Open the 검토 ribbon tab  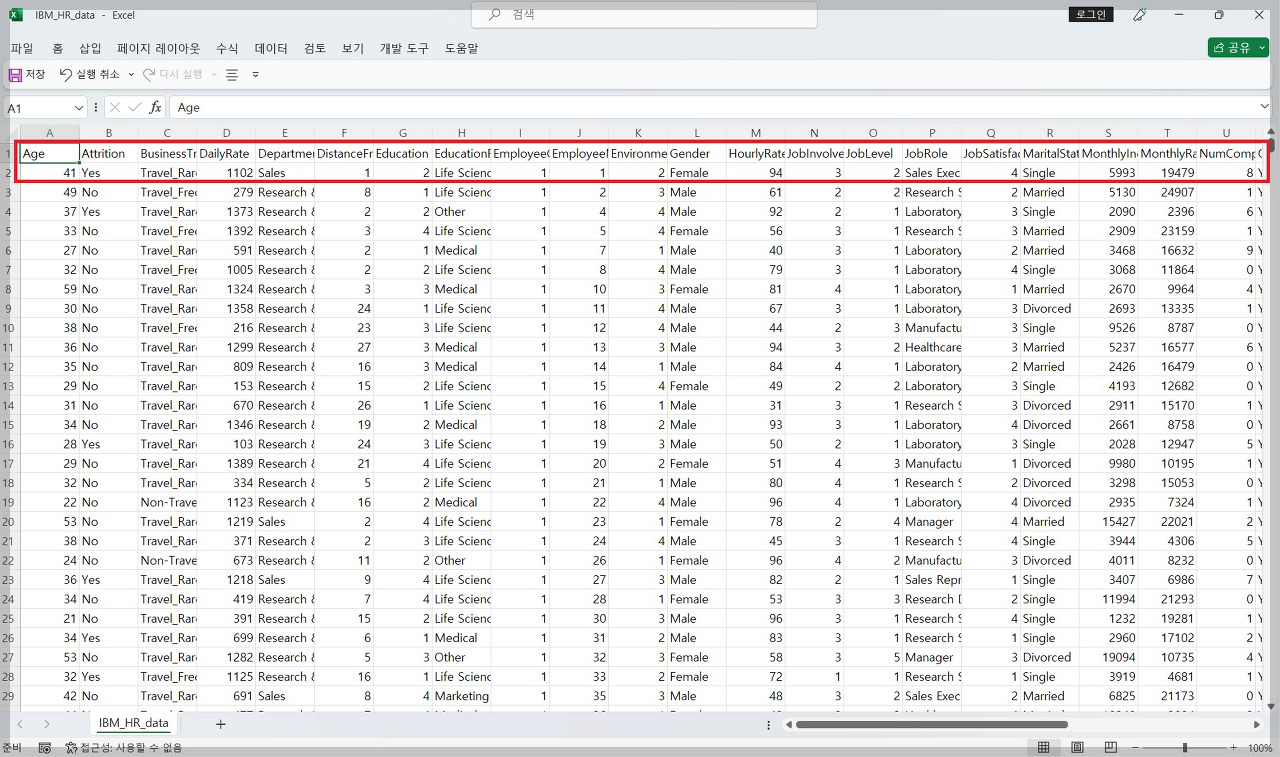pos(315,48)
